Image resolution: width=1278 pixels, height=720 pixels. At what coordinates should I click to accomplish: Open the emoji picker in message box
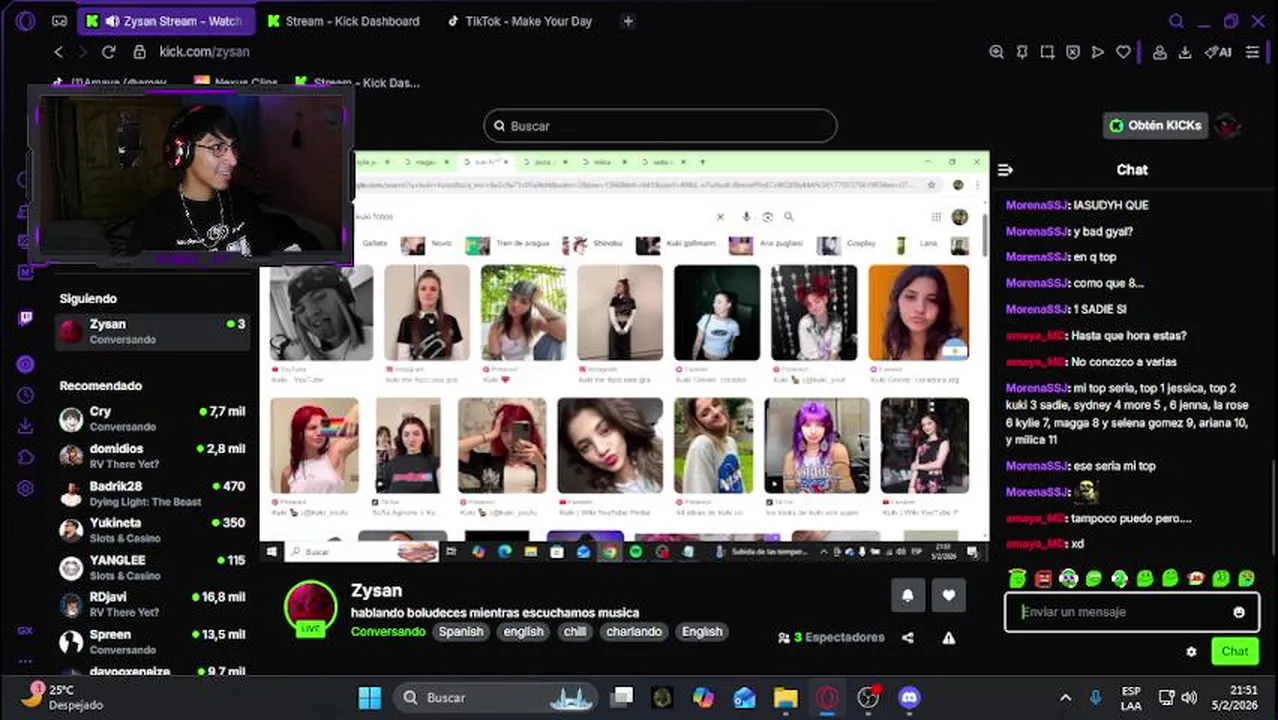click(x=1239, y=612)
